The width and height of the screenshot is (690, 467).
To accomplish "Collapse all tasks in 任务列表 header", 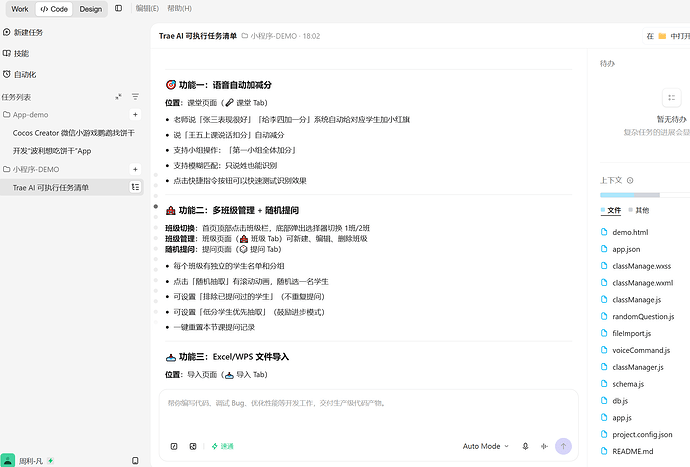I will (118, 97).
